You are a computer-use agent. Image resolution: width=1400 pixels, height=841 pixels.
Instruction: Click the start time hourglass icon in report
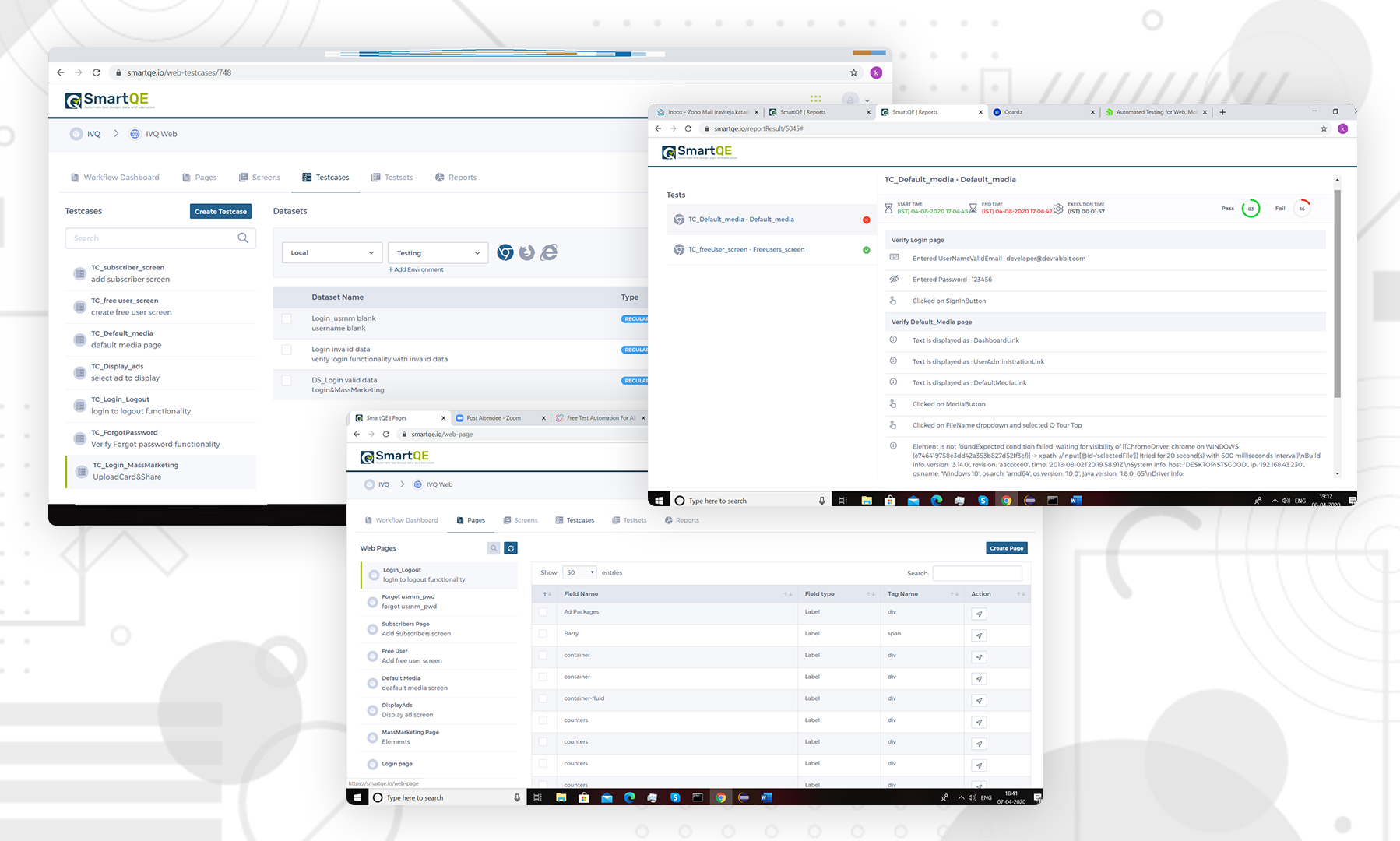tap(888, 209)
